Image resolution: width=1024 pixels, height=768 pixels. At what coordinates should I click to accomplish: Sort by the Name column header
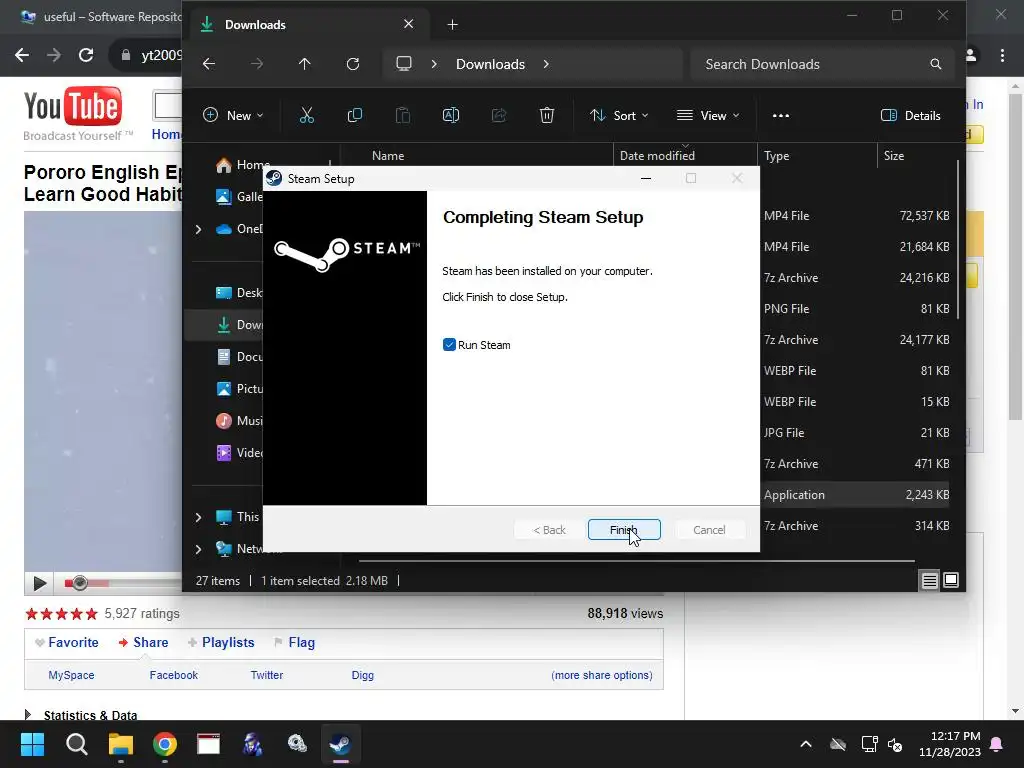[388, 155]
